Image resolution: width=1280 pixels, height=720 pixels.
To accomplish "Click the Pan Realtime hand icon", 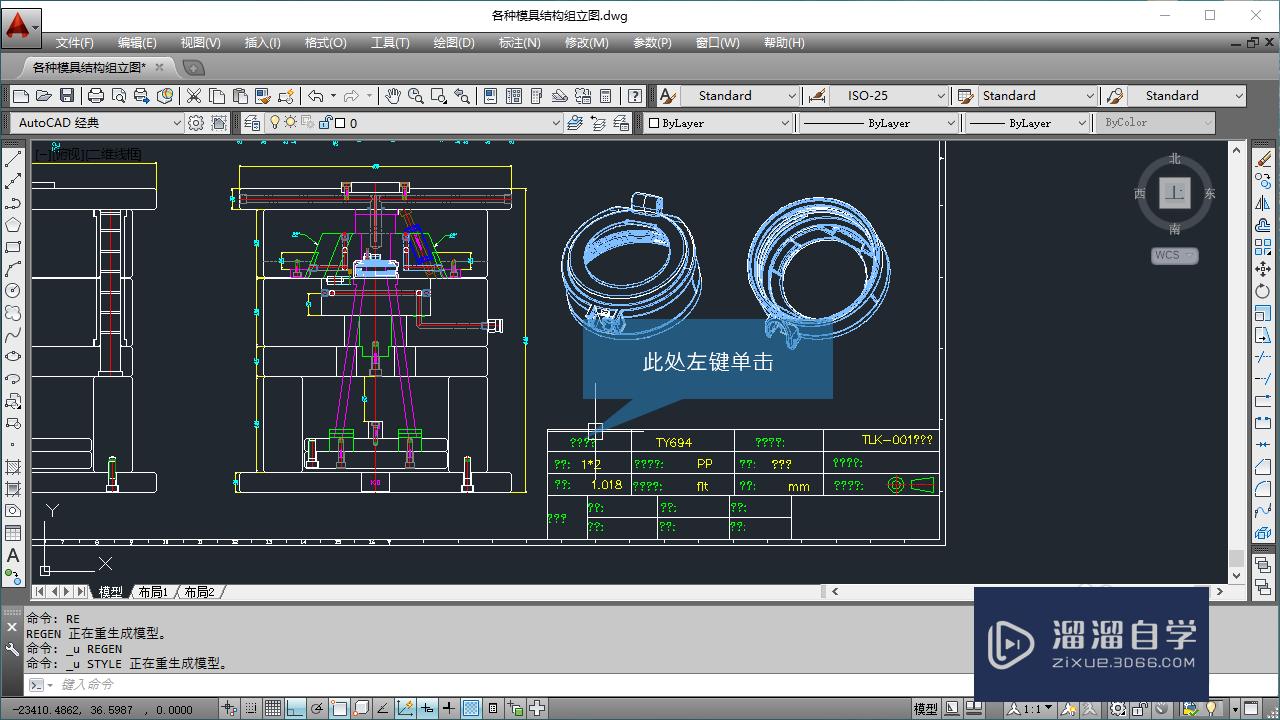I will (x=394, y=95).
